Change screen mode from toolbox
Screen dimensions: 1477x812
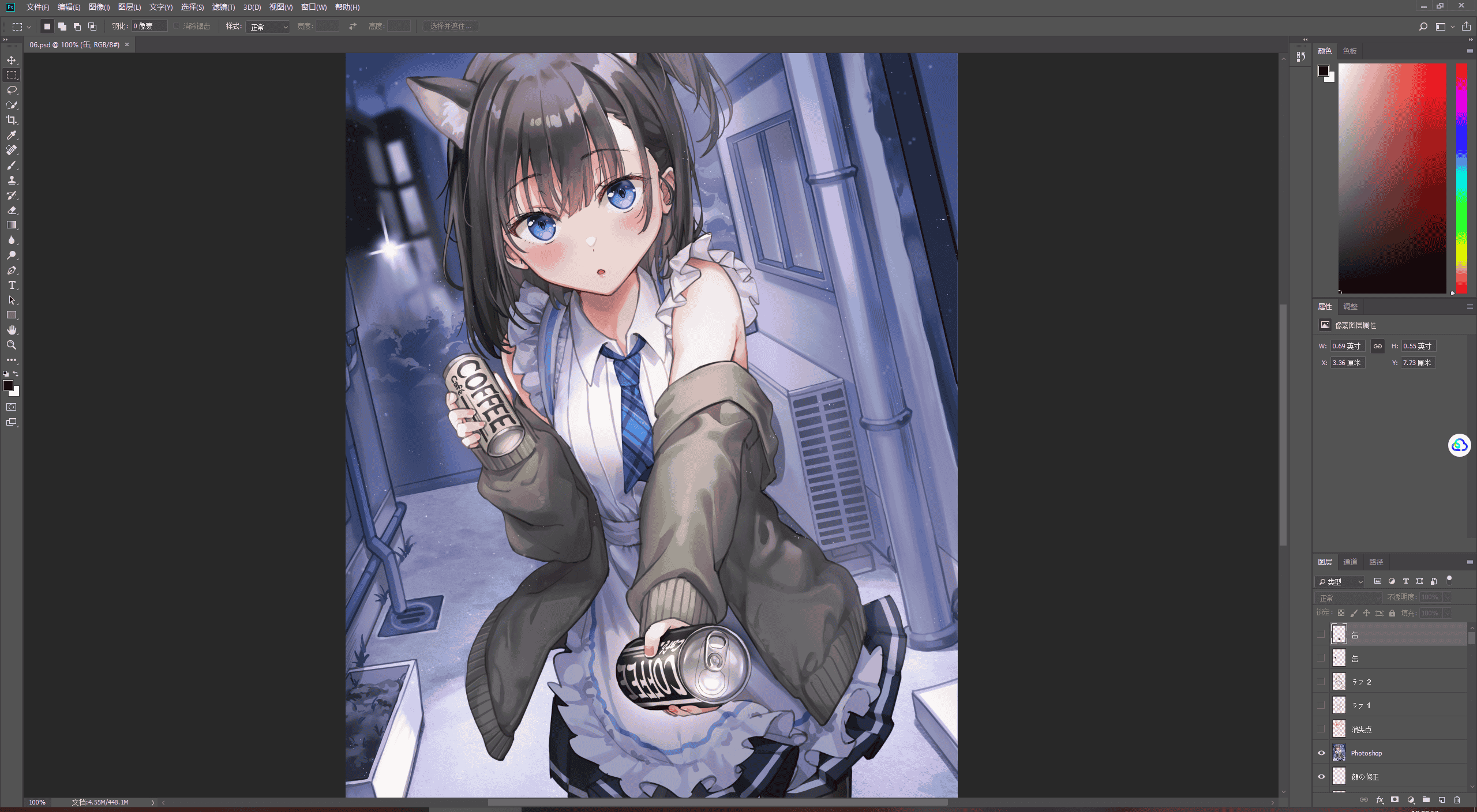point(12,422)
